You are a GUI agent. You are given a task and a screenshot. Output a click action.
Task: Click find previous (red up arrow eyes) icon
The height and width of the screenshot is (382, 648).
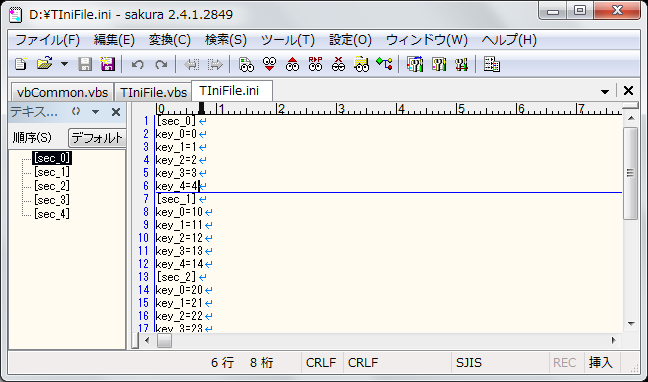coord(293,64)
